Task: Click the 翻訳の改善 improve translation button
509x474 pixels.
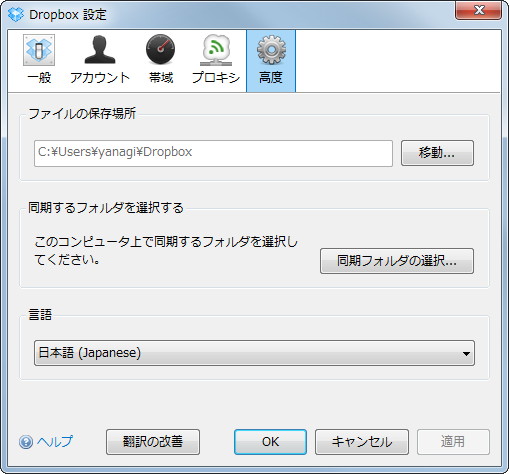Action: 153,442
